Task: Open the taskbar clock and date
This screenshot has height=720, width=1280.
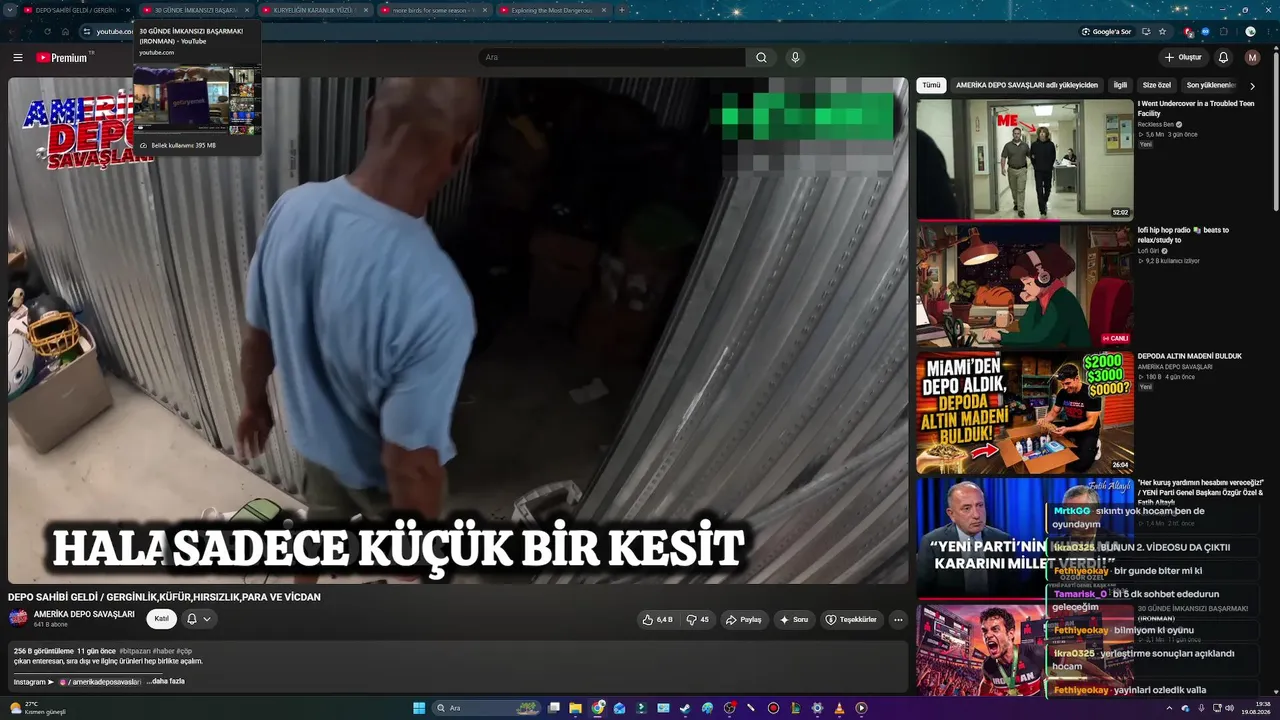Action: click(1256, 708)
